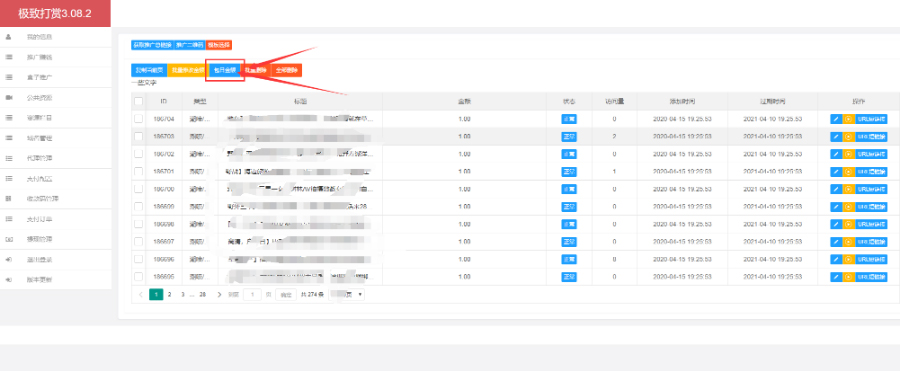This screenshot has width=900, height=371.
Task: Click the bottom sidebar arrow icon next to 版本更新
Action: pos(9,280)
